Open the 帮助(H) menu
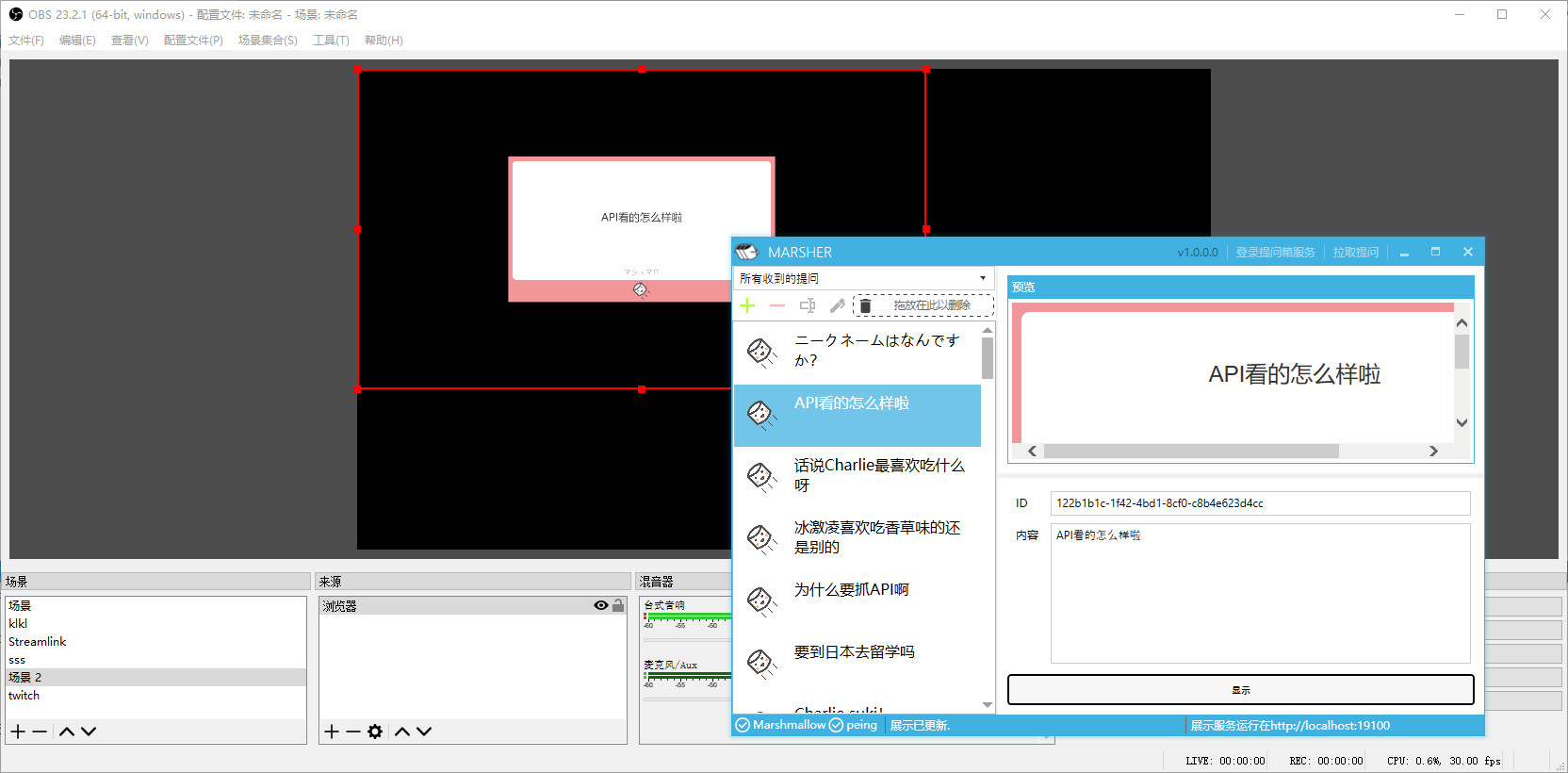Screen dimensions: 1568x773 click(x=384, y=41)
